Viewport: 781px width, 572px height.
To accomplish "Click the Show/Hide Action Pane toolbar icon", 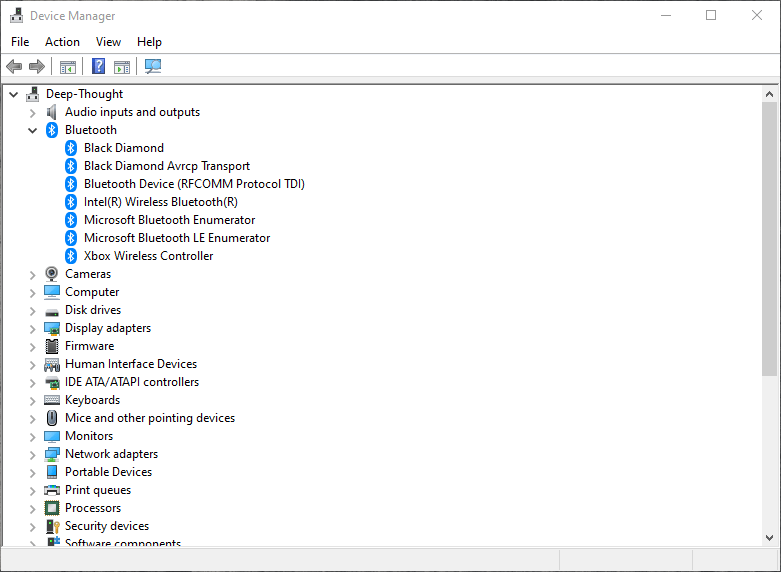I will [x=122, y=67].
